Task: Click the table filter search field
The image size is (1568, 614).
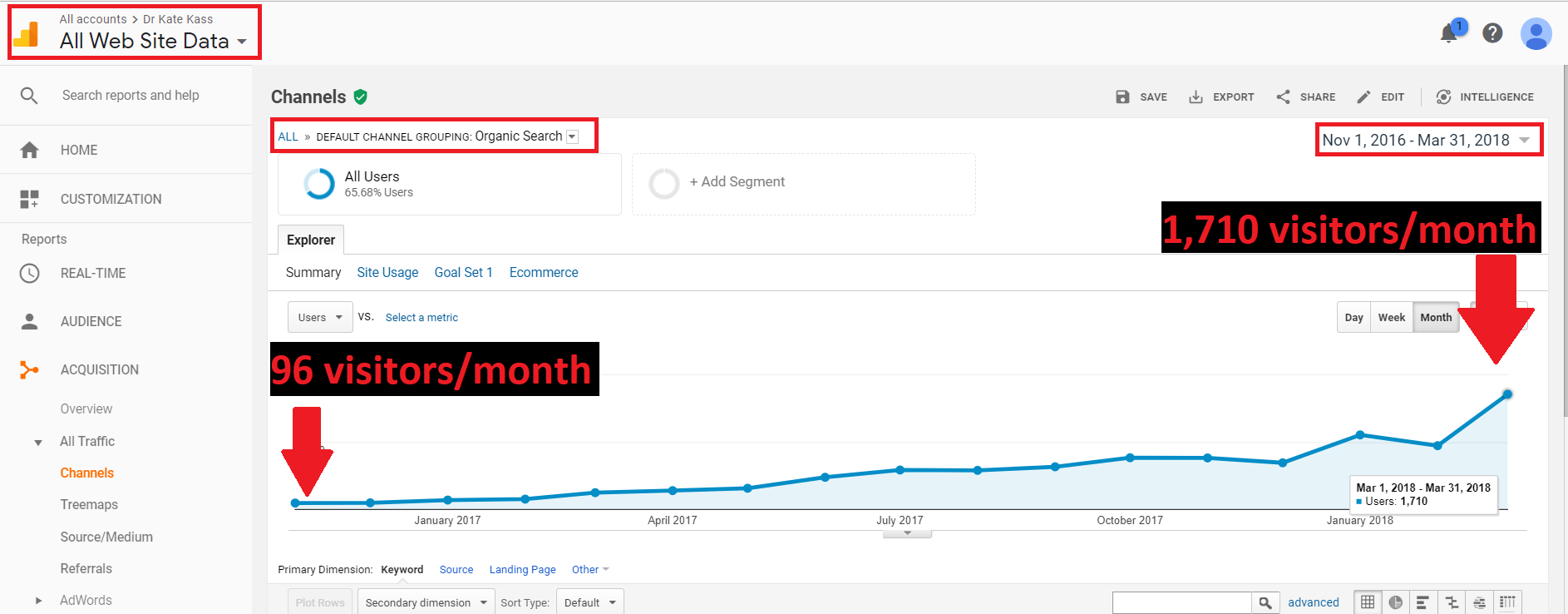Action: coord(1181,602)
